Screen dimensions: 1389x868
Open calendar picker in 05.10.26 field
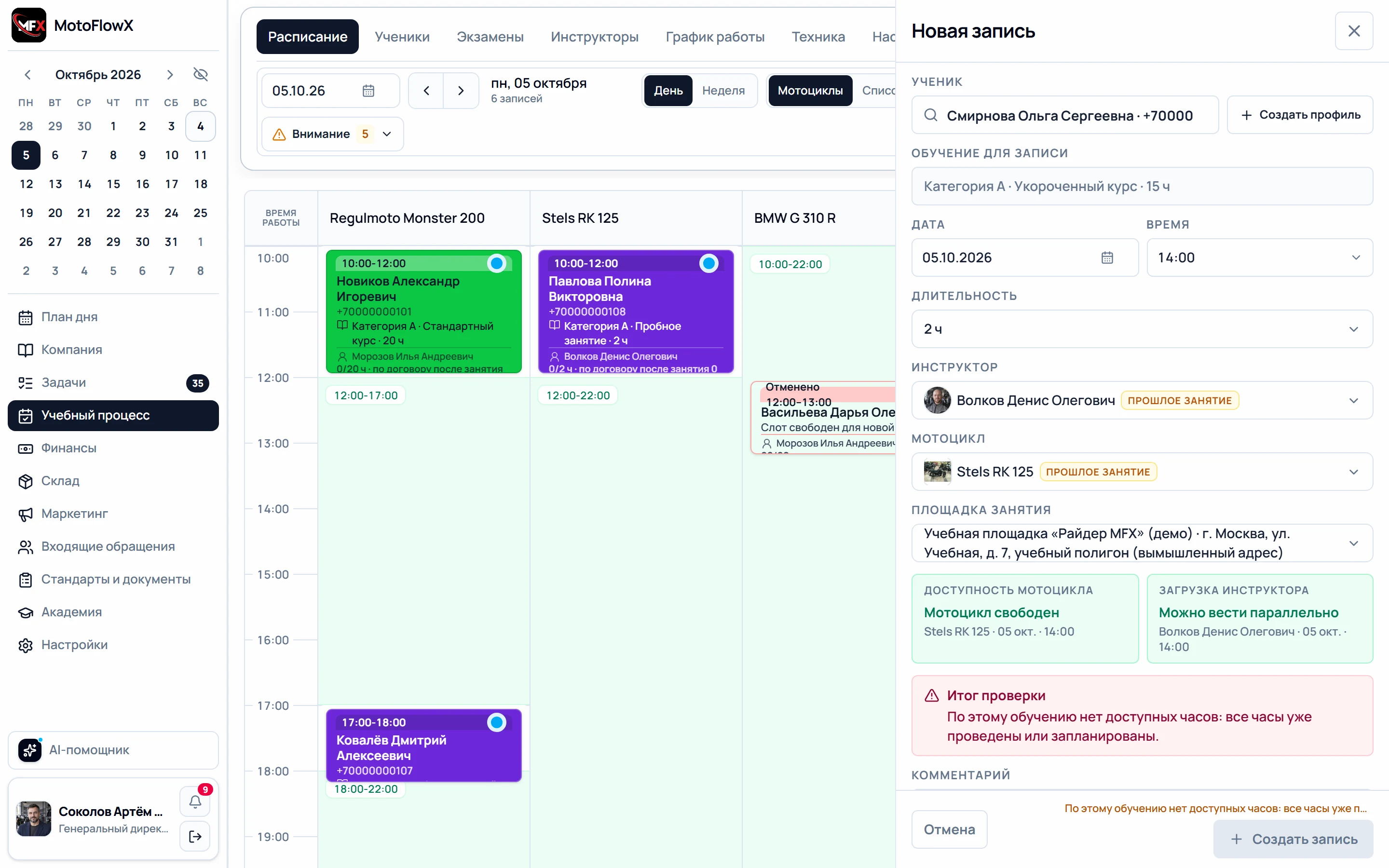point(368,91)
